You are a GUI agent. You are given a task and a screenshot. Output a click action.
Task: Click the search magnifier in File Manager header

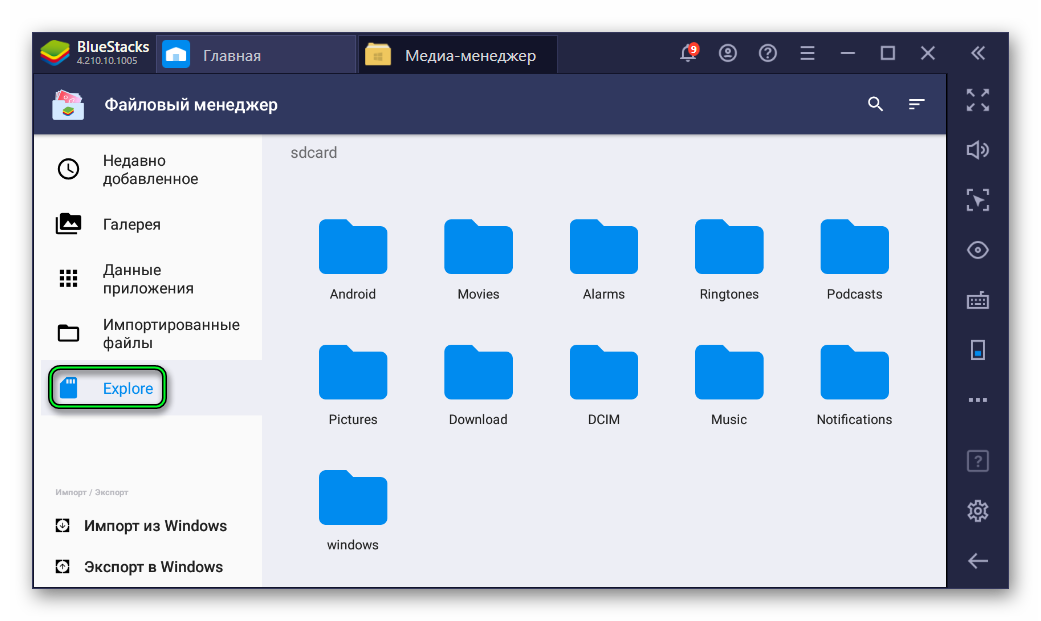875,104
